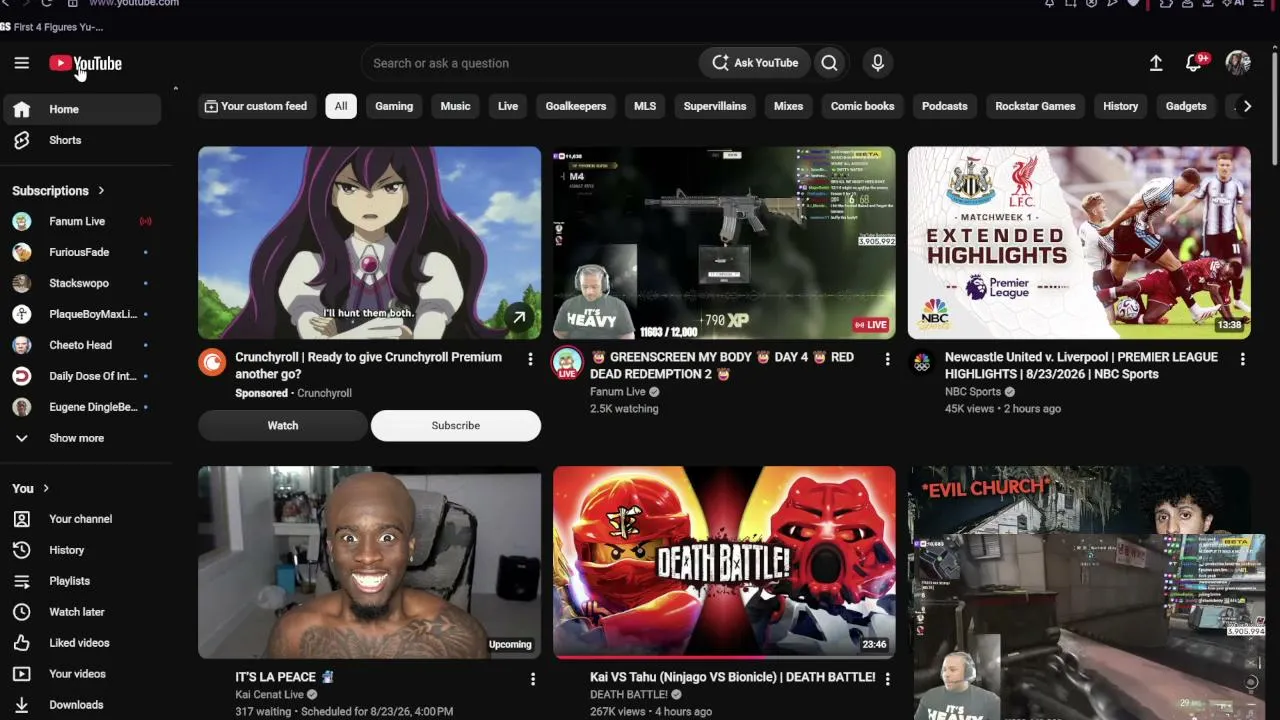Click the search input field
Image resolution: width=1280 pixels, height=720 pixels.
coord(530,63)
